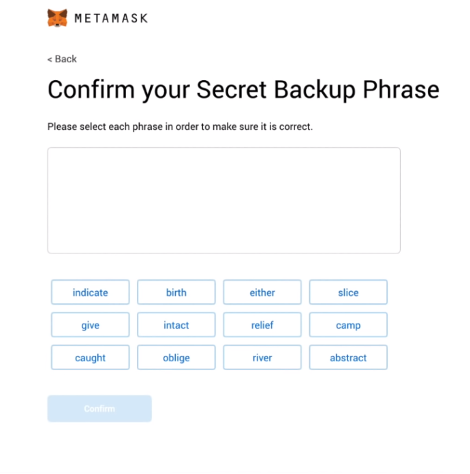Pick the 'either' word button
The image size is (470, 474).
pos(262,292)
